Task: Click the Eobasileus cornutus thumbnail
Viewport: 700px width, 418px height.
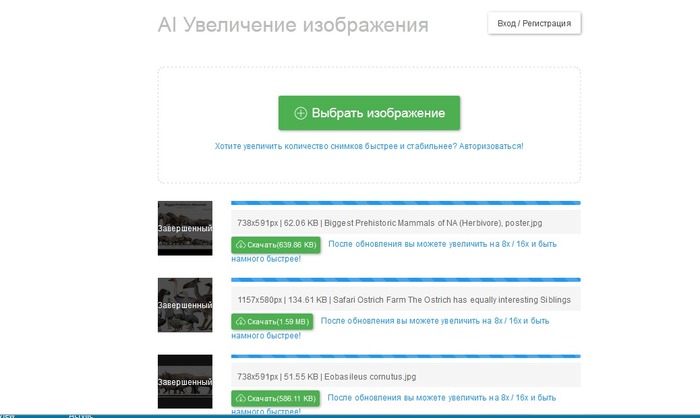Action: (x=185, y=381)
